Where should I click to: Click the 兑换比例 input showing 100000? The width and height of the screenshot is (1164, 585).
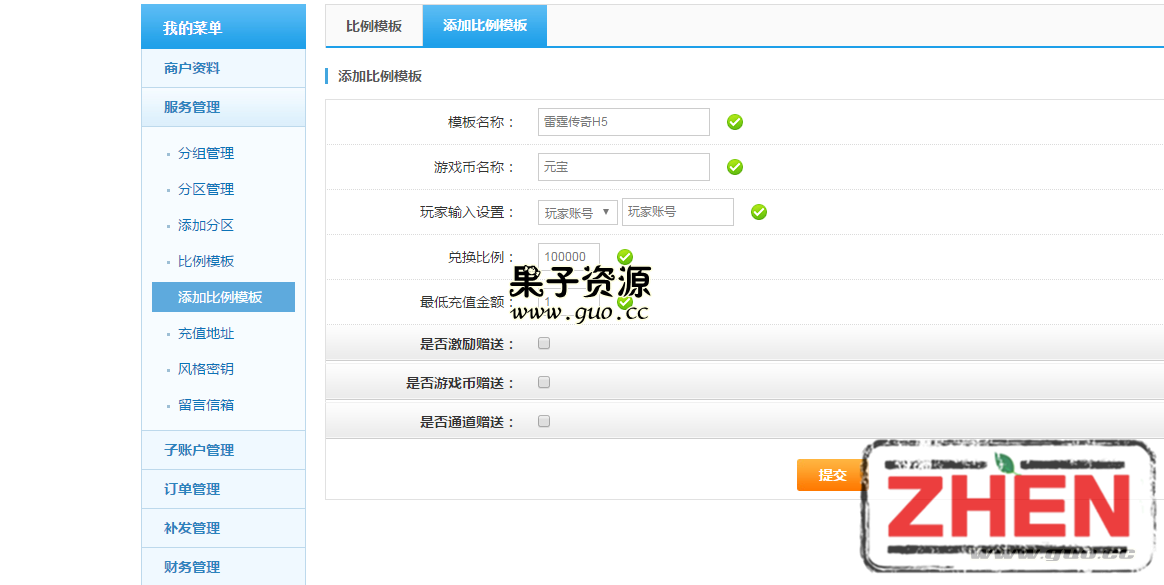coord(567,256)
